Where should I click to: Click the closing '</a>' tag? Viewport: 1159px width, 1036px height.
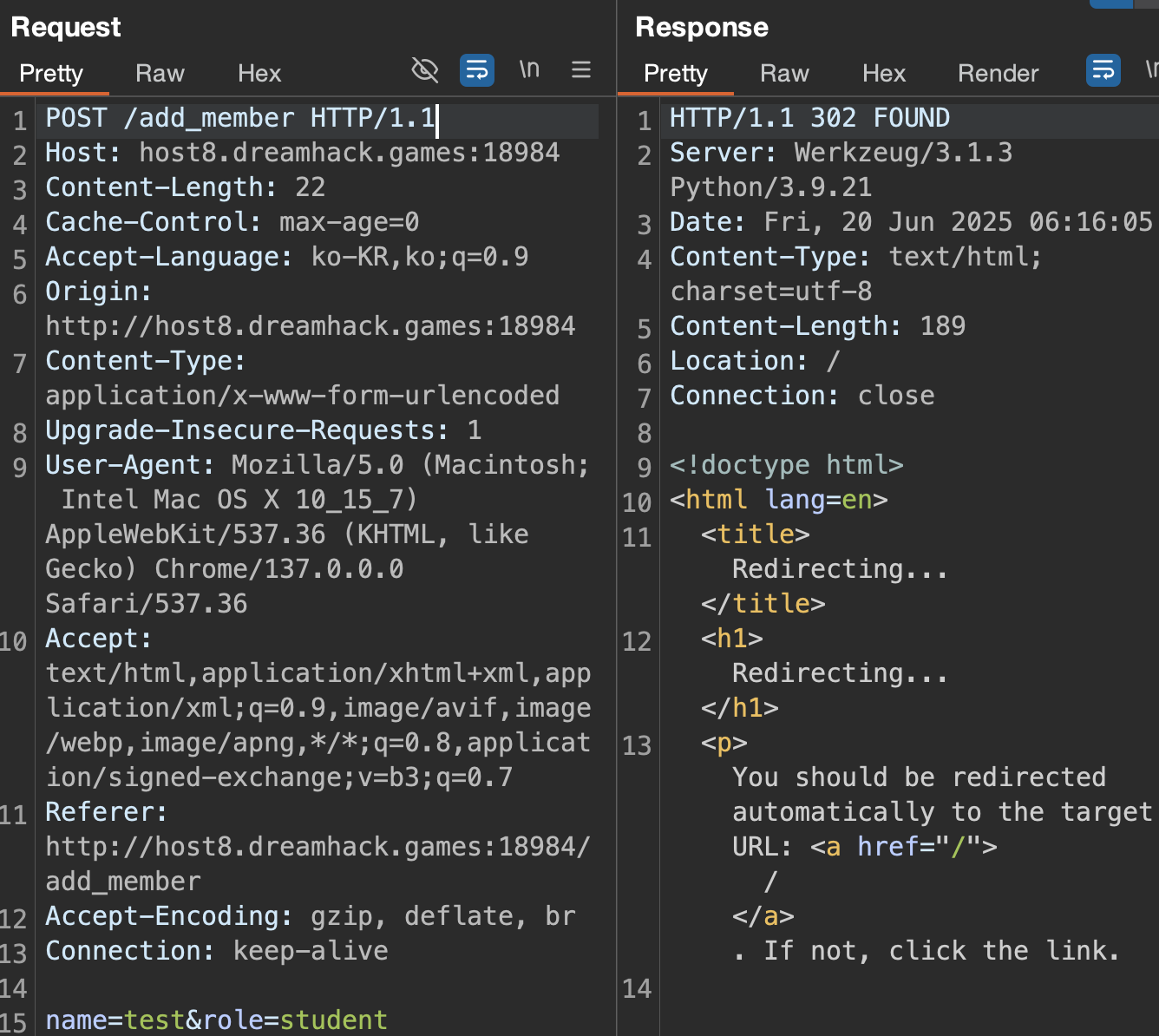[763, 916]
